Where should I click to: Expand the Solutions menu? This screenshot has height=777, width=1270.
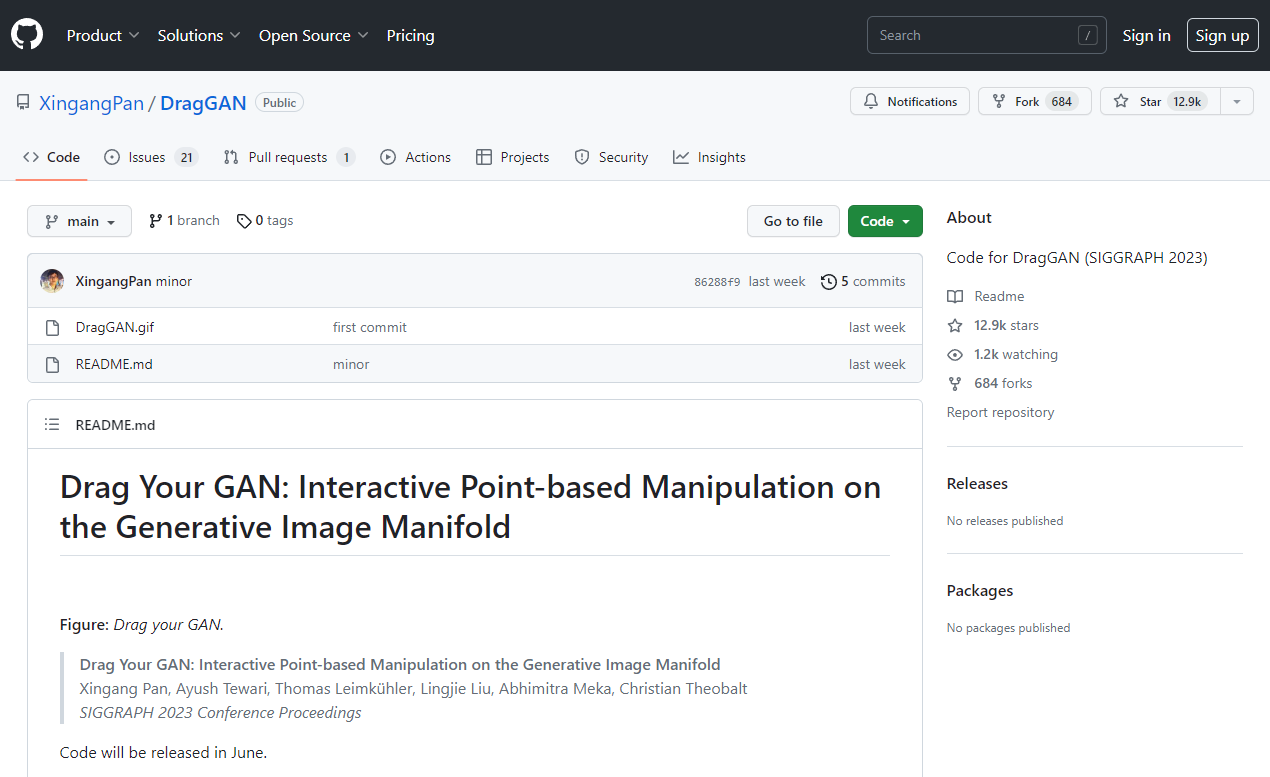coord(199,36)
